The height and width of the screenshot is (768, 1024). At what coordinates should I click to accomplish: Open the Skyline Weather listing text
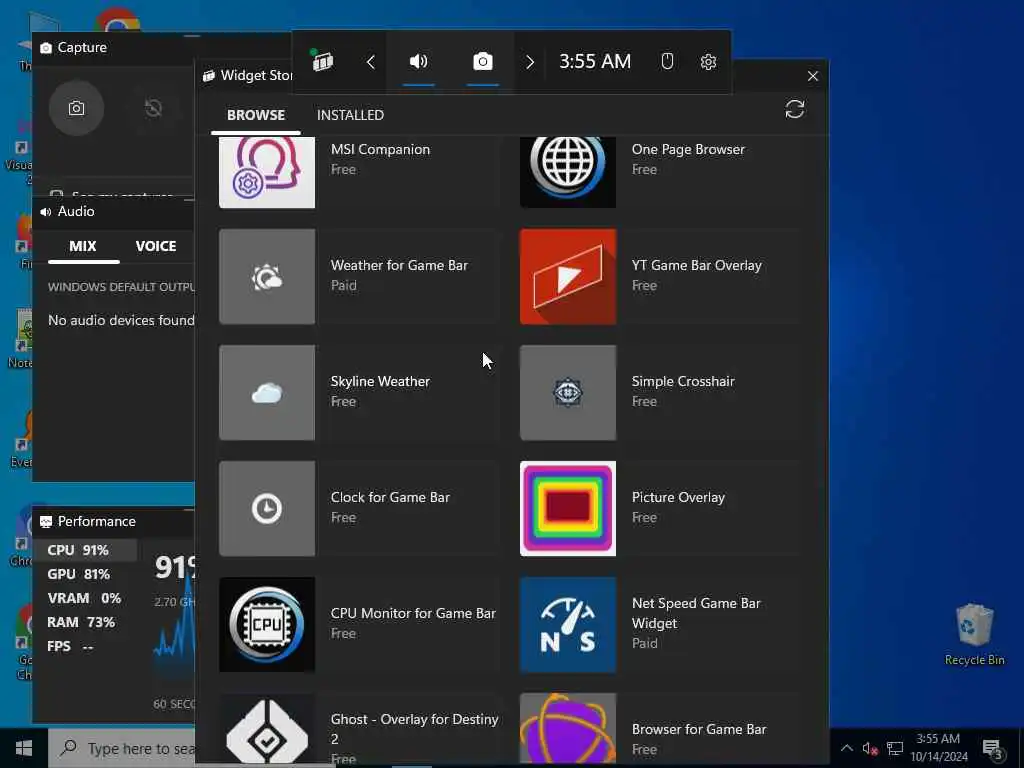(380, 381)
